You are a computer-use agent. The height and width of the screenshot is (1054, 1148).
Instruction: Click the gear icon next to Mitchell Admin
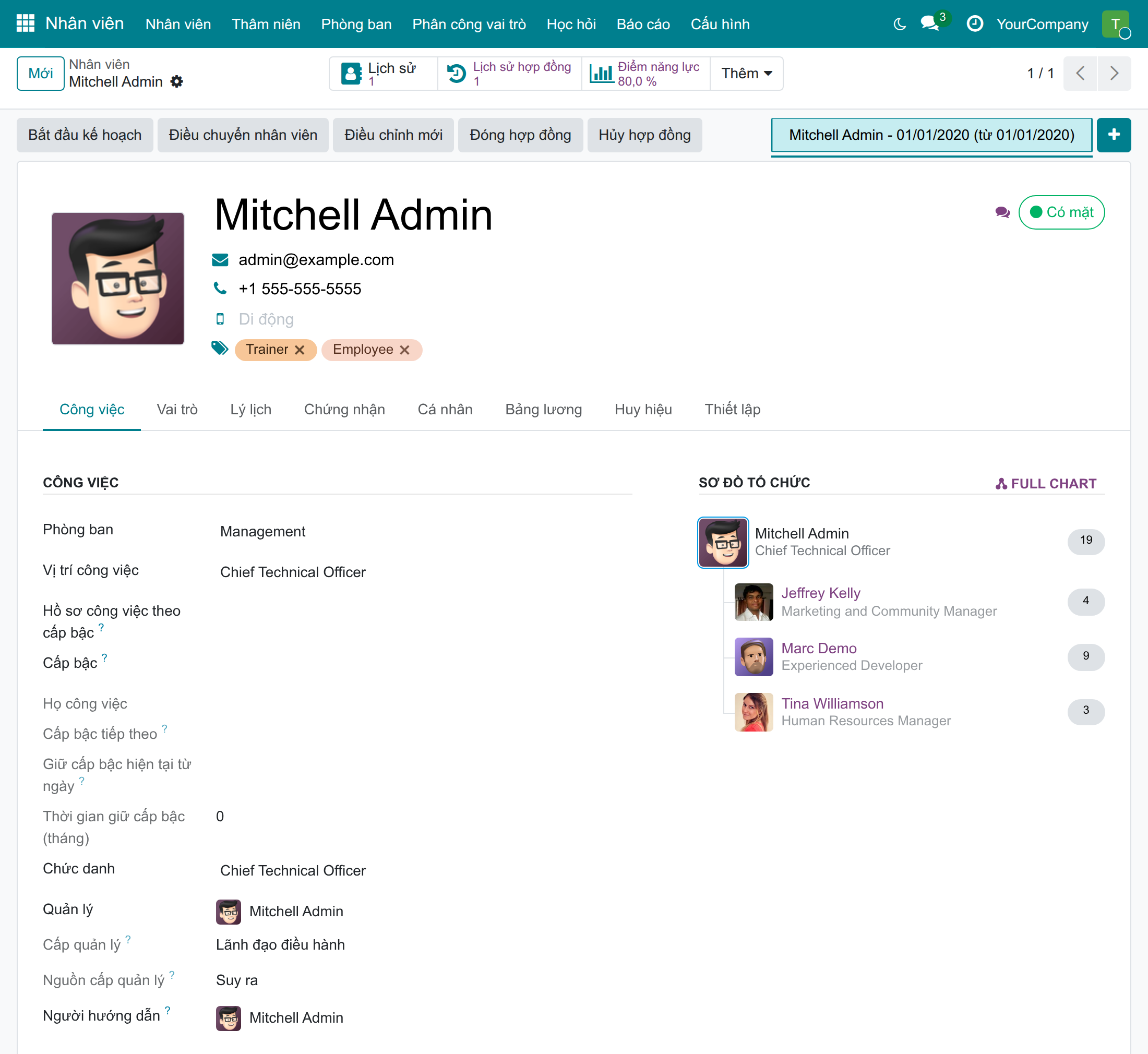tap(177, 81)
